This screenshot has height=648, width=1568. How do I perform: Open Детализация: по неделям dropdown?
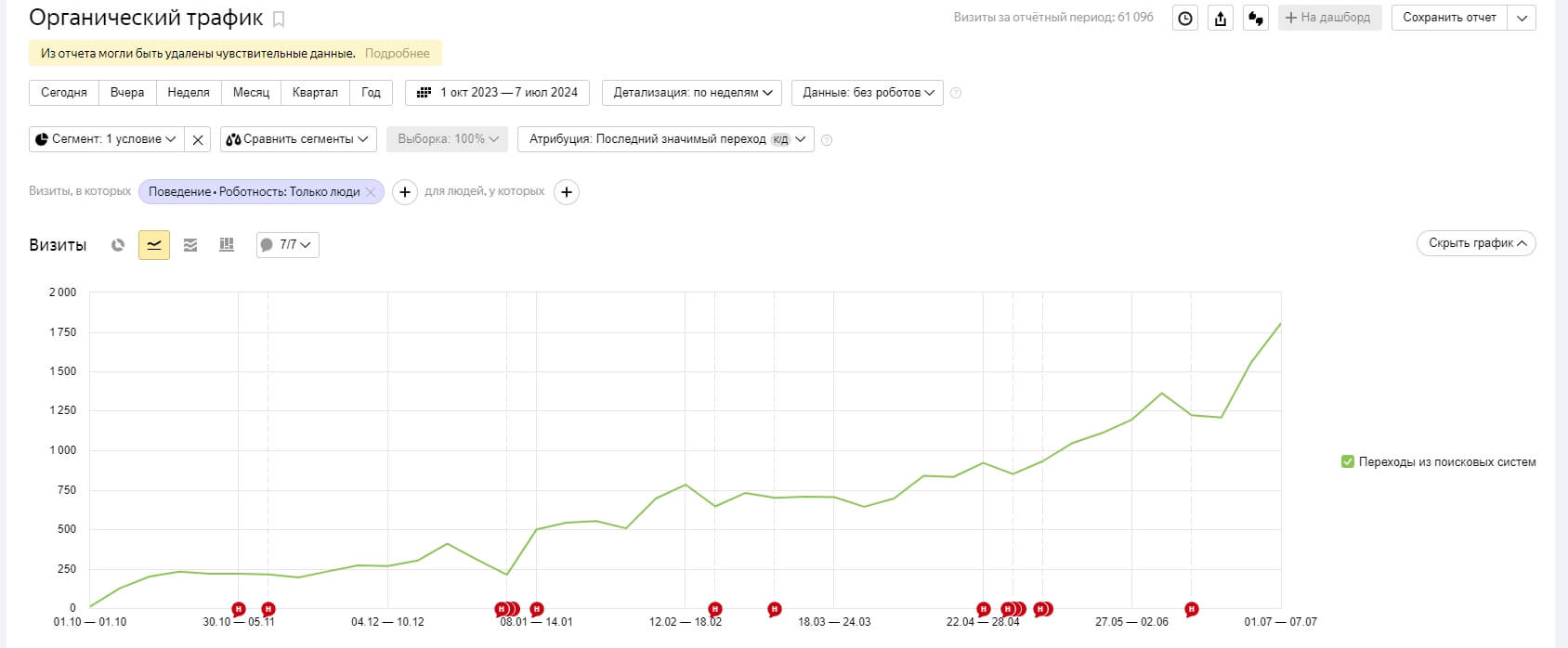(x=692, y=93)
